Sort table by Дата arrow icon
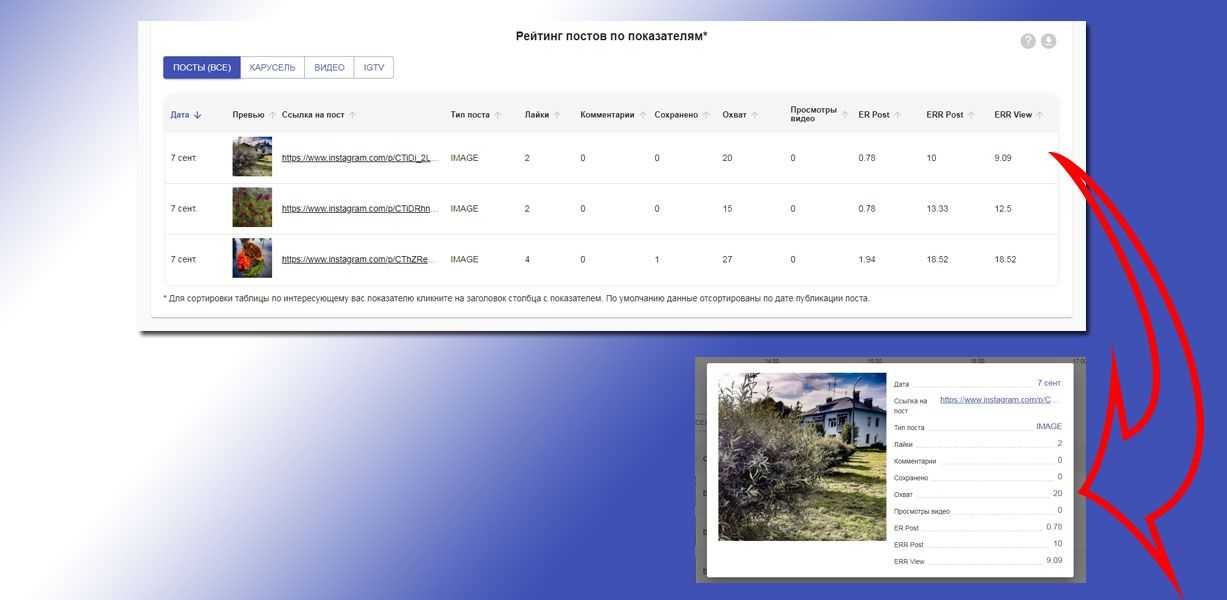Image resolution: width=1227 pixels, height=600 pixels. click(198, 115)
